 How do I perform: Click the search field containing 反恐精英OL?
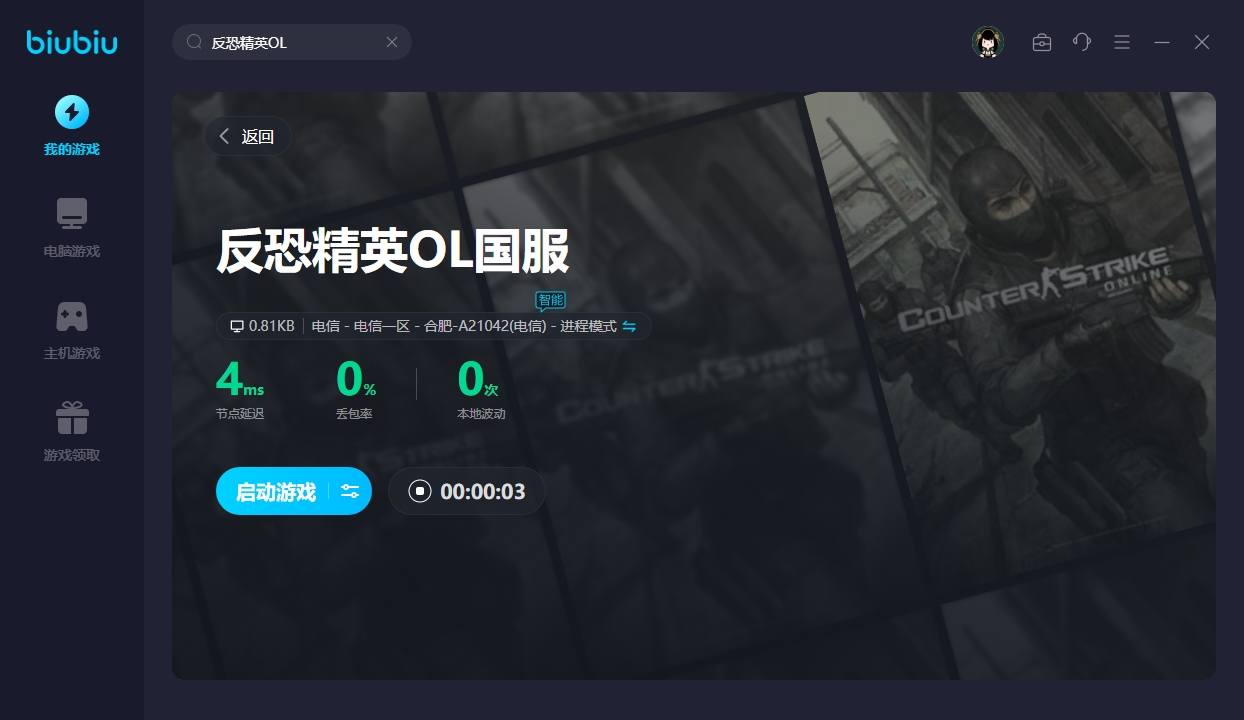coord(290,42)
